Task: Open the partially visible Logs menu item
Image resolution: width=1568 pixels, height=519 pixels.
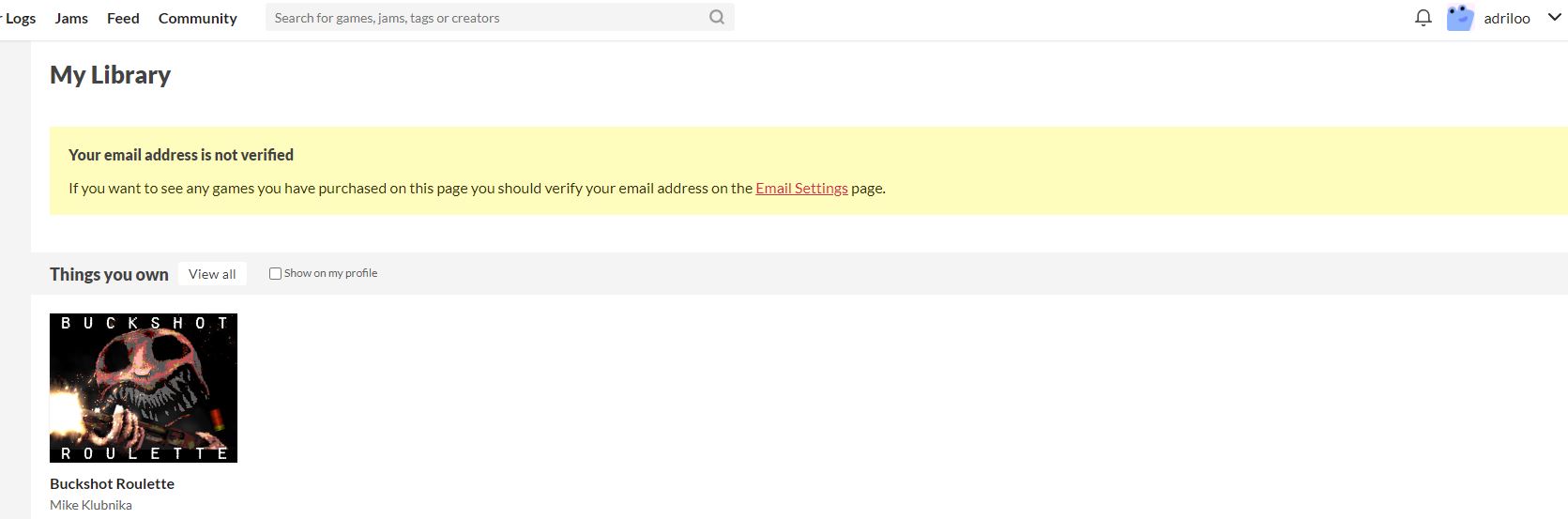Action: click(19, 18)
